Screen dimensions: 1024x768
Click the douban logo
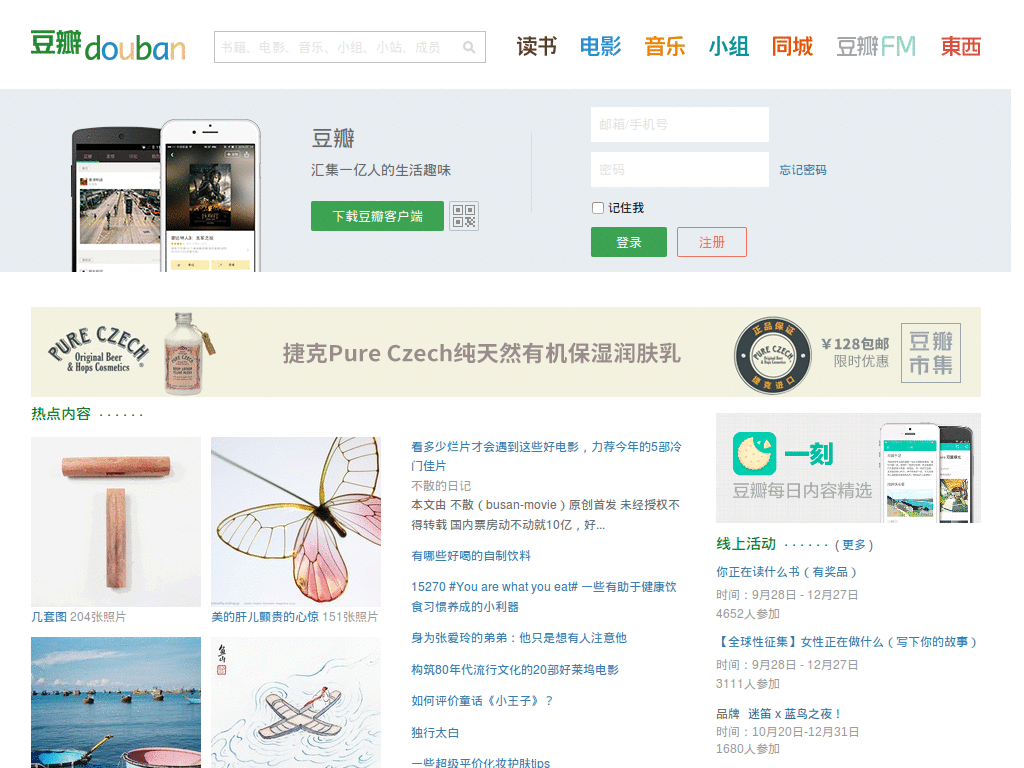108,46
